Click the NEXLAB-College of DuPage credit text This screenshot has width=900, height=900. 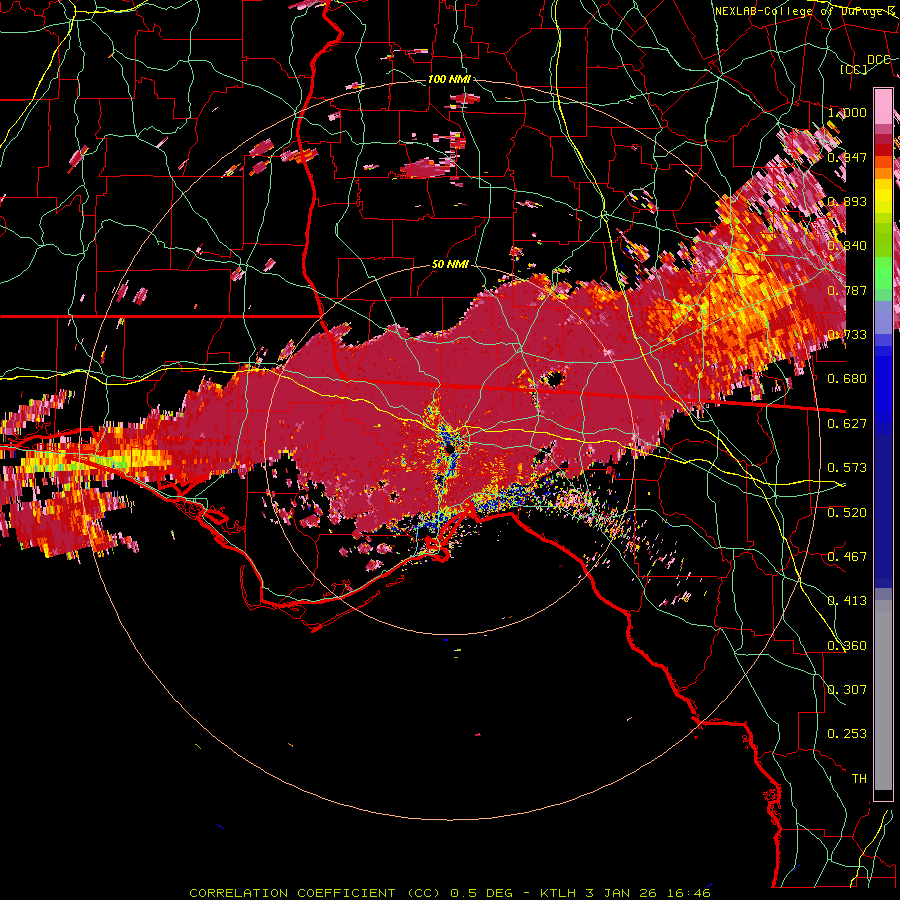pyautogui.click(x=805, y=11)
